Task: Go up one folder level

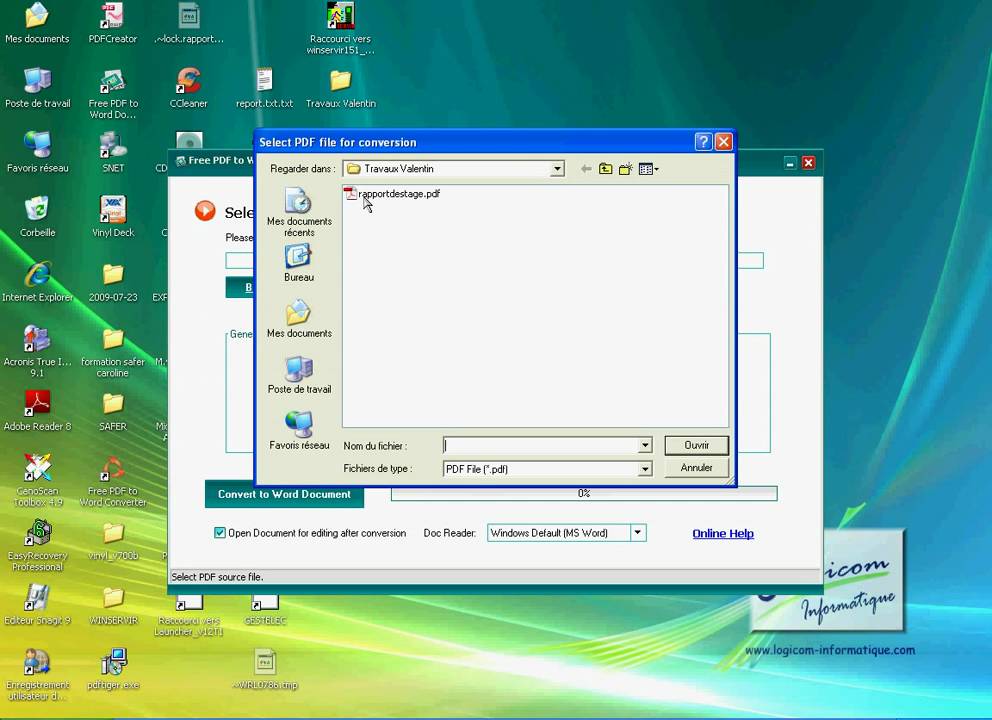Action: point(605,169)
